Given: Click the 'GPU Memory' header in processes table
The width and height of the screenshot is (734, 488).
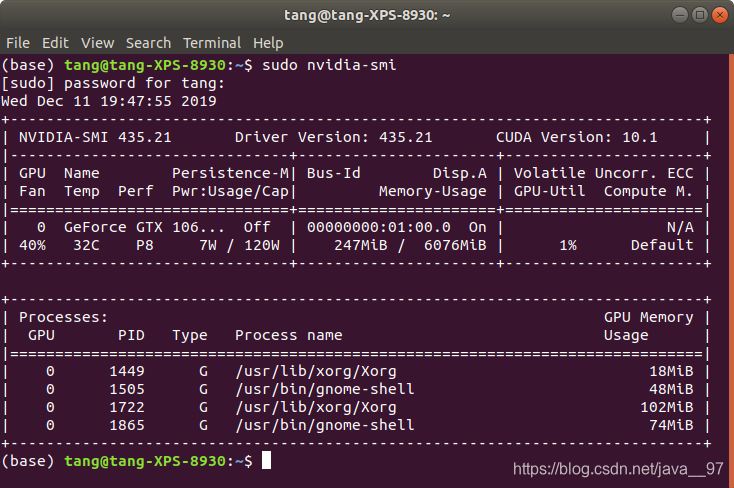Looking at the screenshot, I should pos(648,318).
